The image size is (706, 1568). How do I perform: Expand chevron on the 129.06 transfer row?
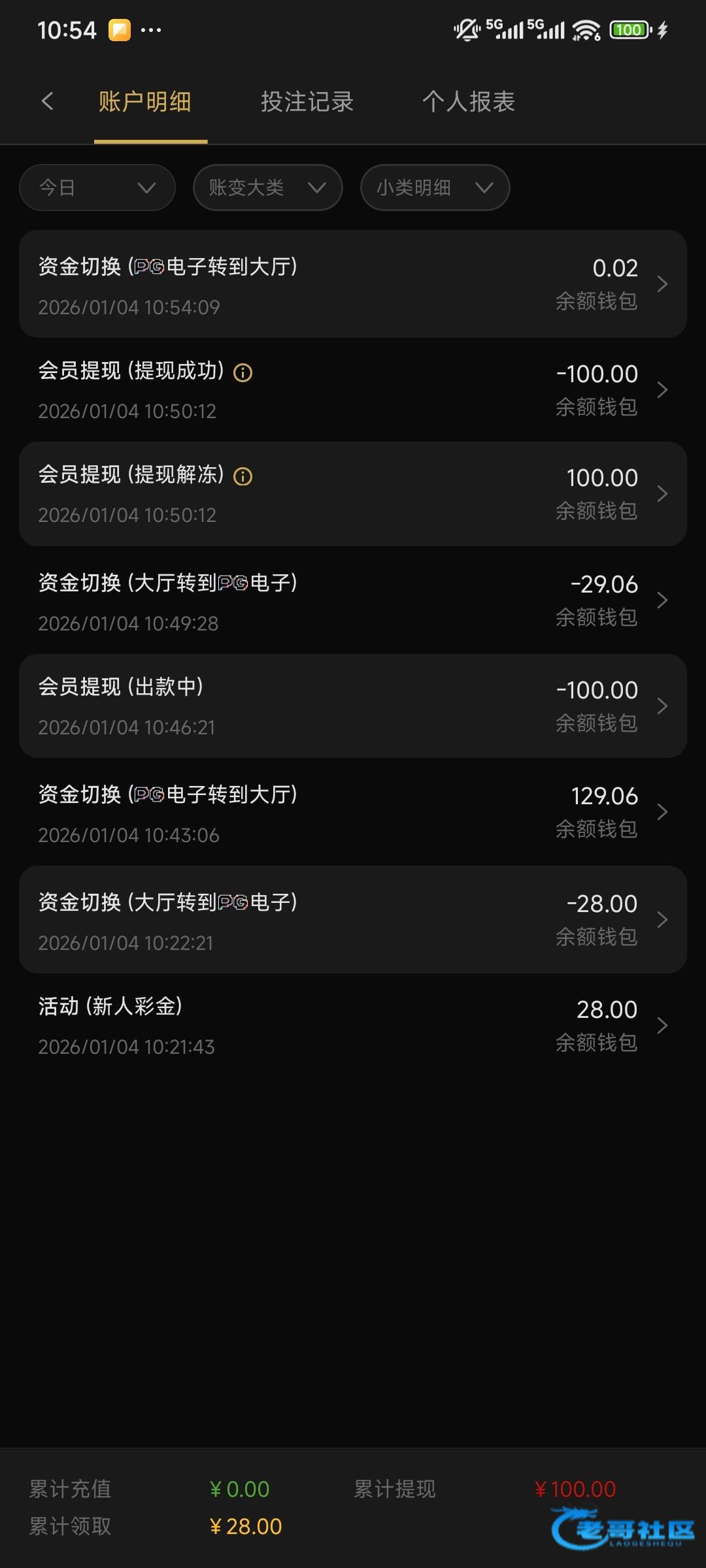(x=662, y=812)
